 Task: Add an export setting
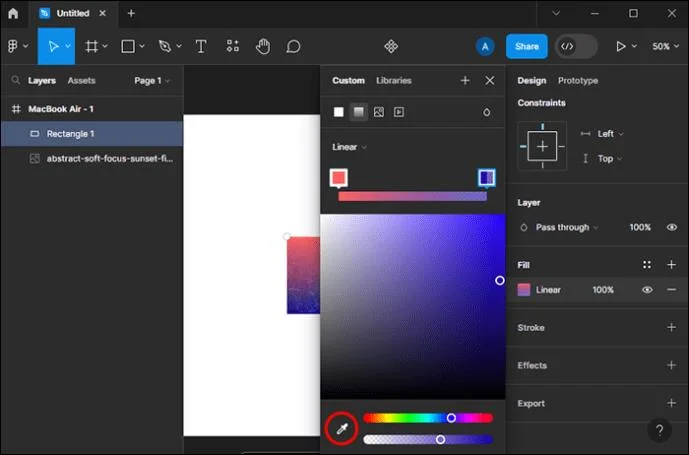click(x=671, y=403)
